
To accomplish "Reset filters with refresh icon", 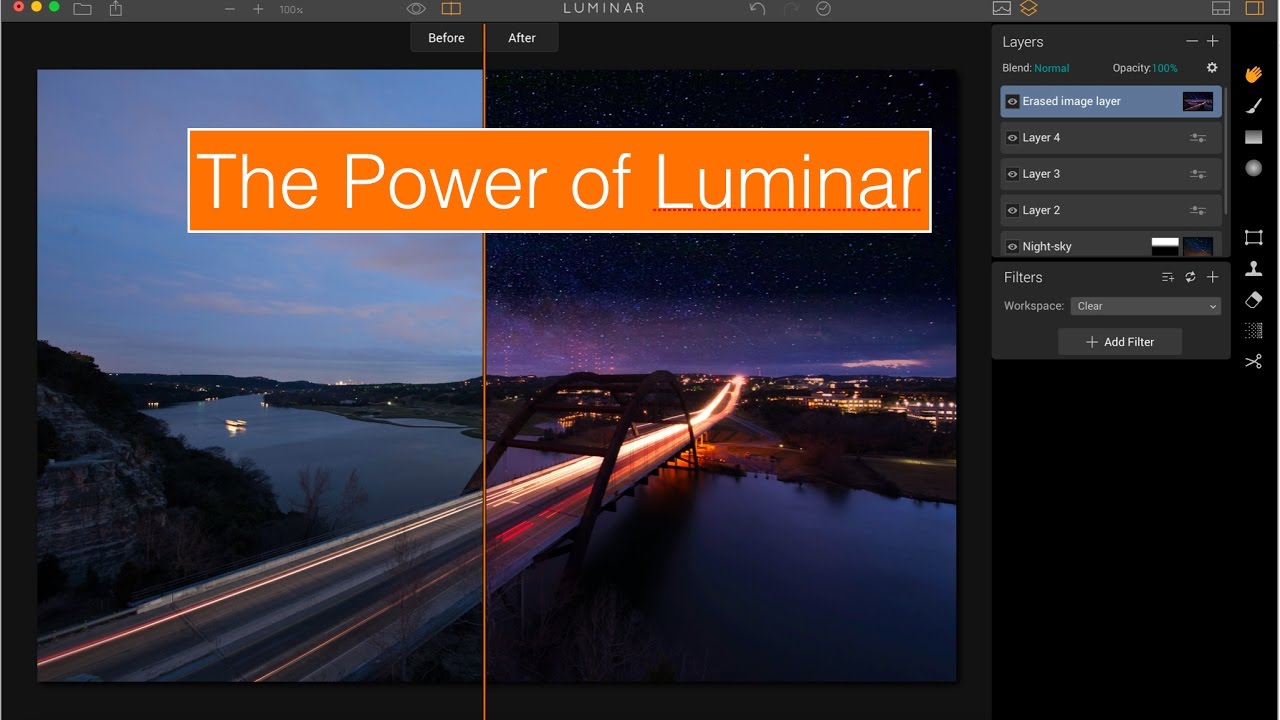I will [x=1190, y=277].
